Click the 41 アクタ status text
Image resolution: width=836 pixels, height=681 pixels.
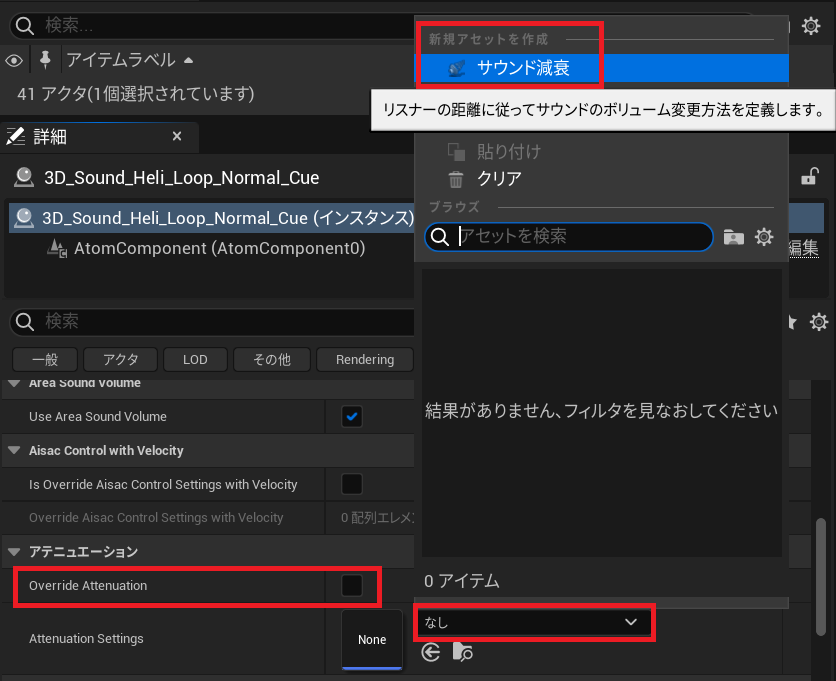(136, 94)
